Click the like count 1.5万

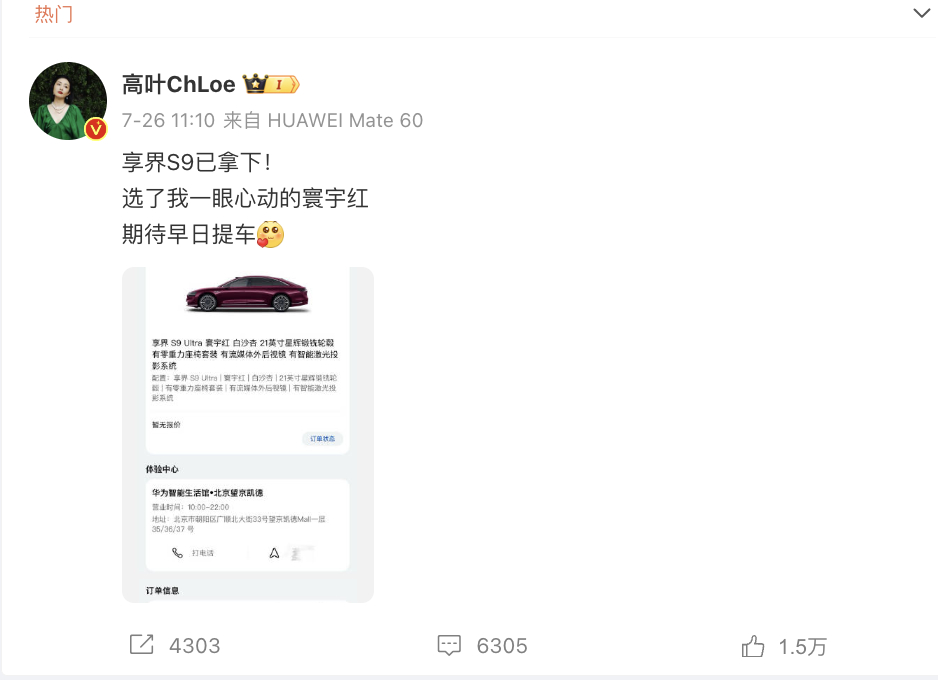pyautogui.click(x=802, y=647)
